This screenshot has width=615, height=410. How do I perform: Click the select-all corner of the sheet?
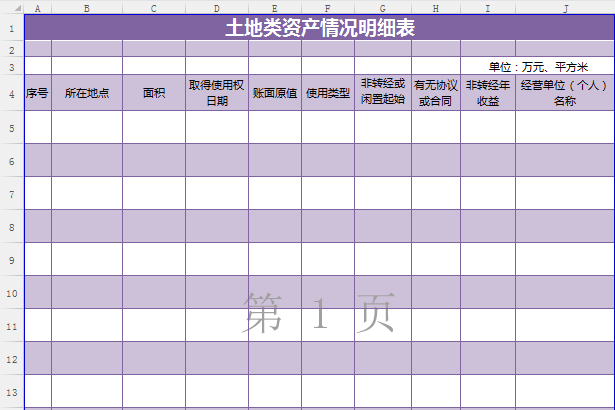(x=11, y=7)
